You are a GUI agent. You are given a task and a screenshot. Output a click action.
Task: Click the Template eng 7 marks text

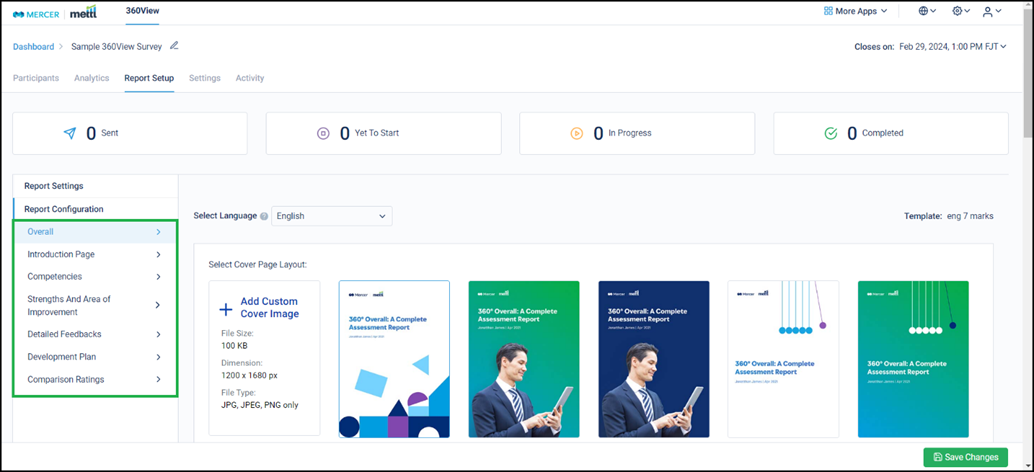[x=948, y=216]
